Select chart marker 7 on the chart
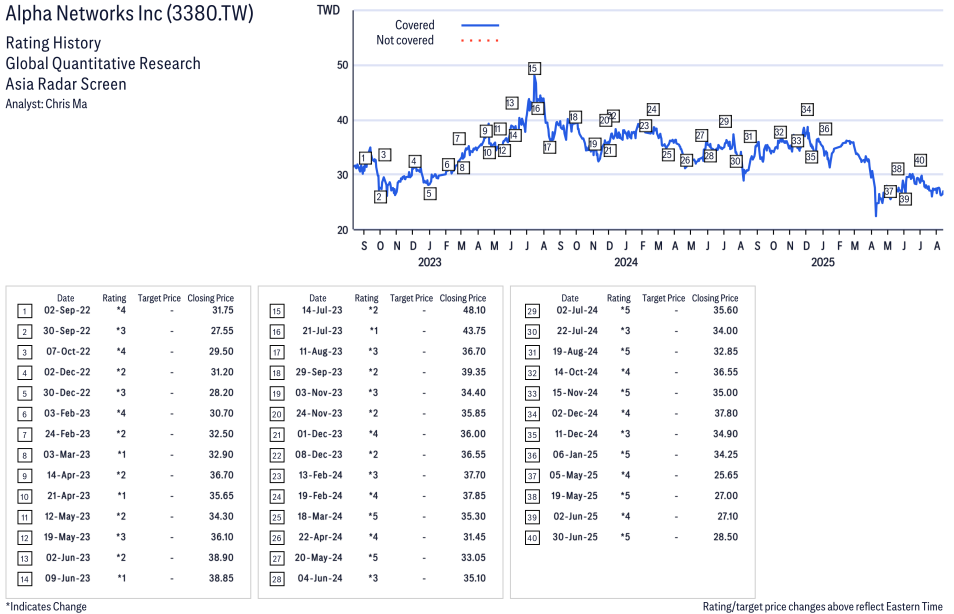Image resolution: width=954 pixels, height=614 pixels. click(x=459, y=138)
